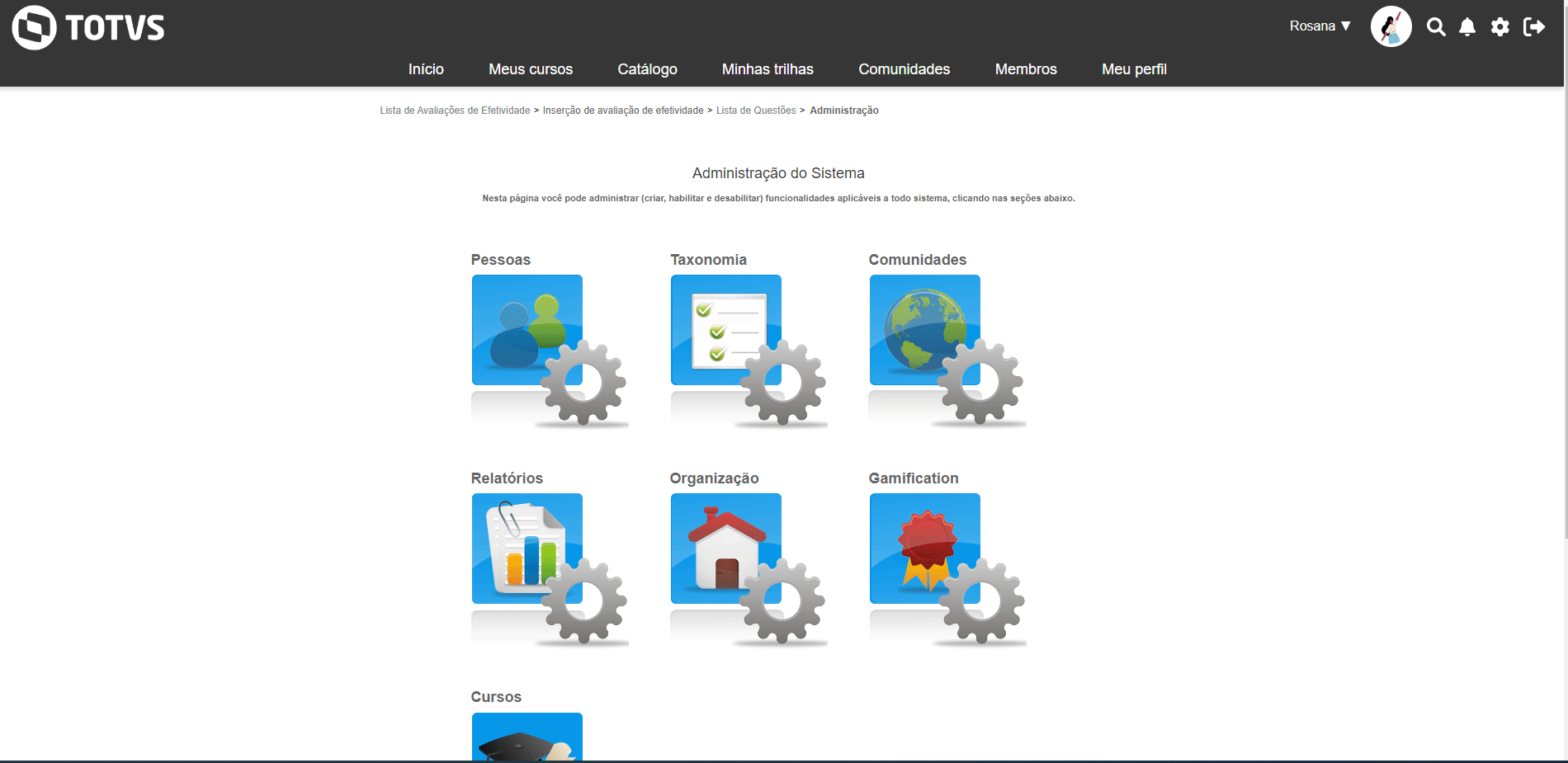Expand the Rosana user dropdown
The image size is (1568, 763).
(x=1320, y=26)
